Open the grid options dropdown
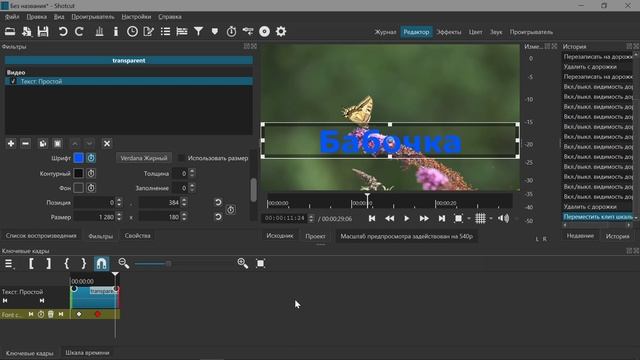 491,219
